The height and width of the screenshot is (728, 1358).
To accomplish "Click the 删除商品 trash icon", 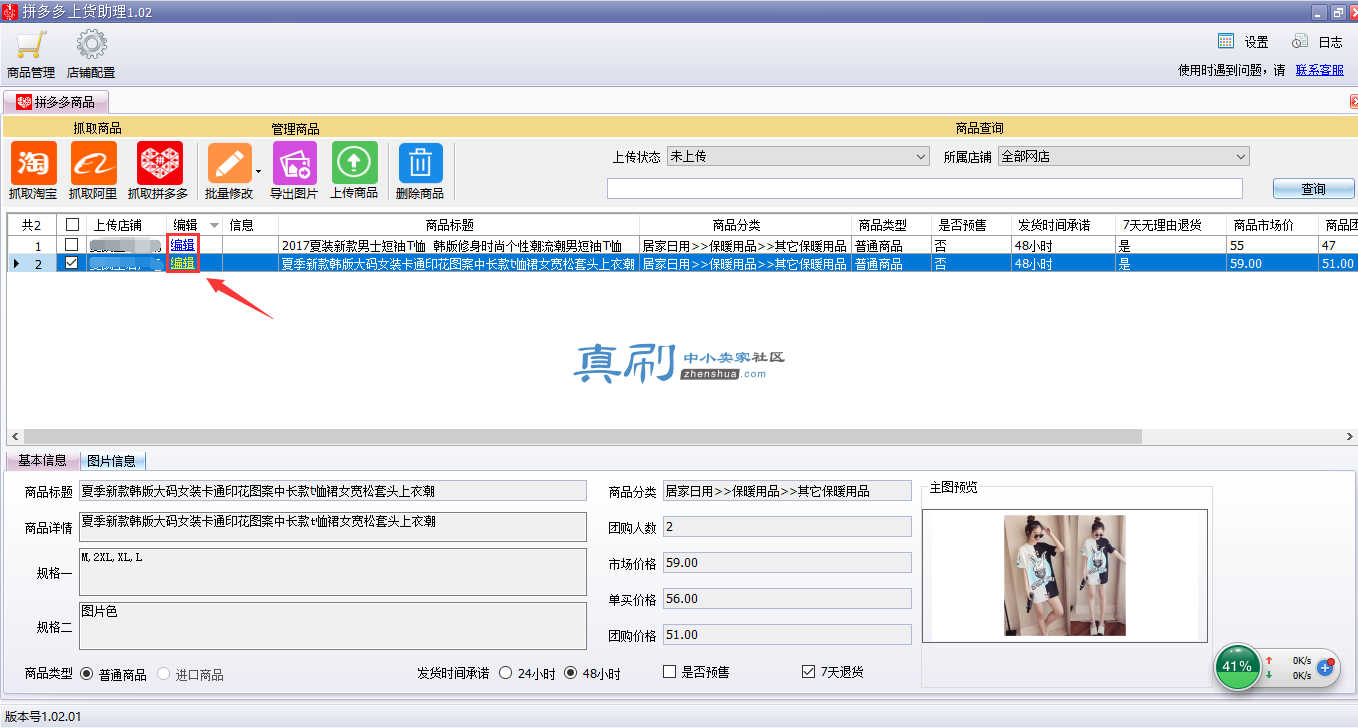I will click(420, 163).
